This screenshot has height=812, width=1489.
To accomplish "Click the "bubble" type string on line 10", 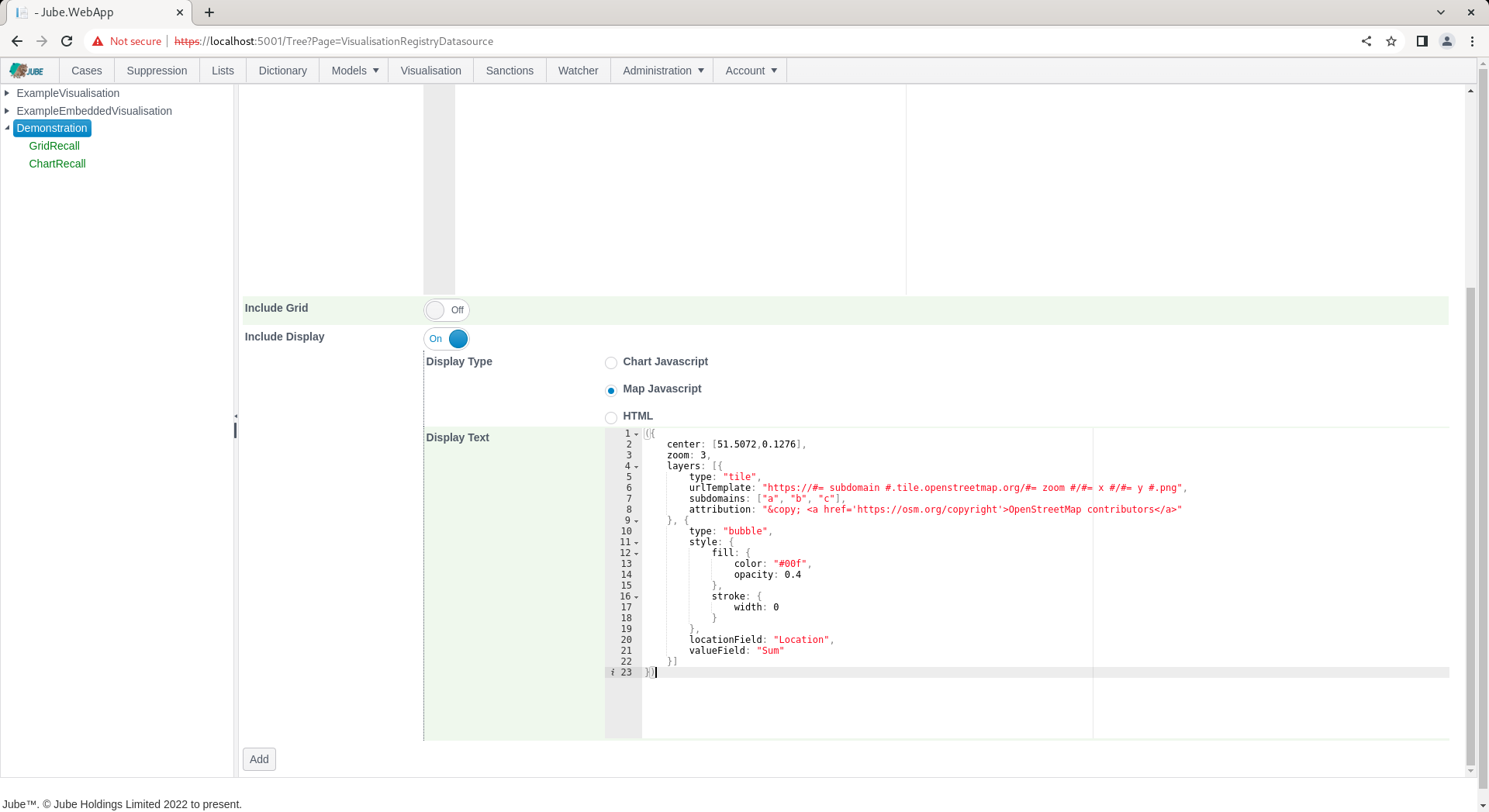I will click(x=745, y=532).
